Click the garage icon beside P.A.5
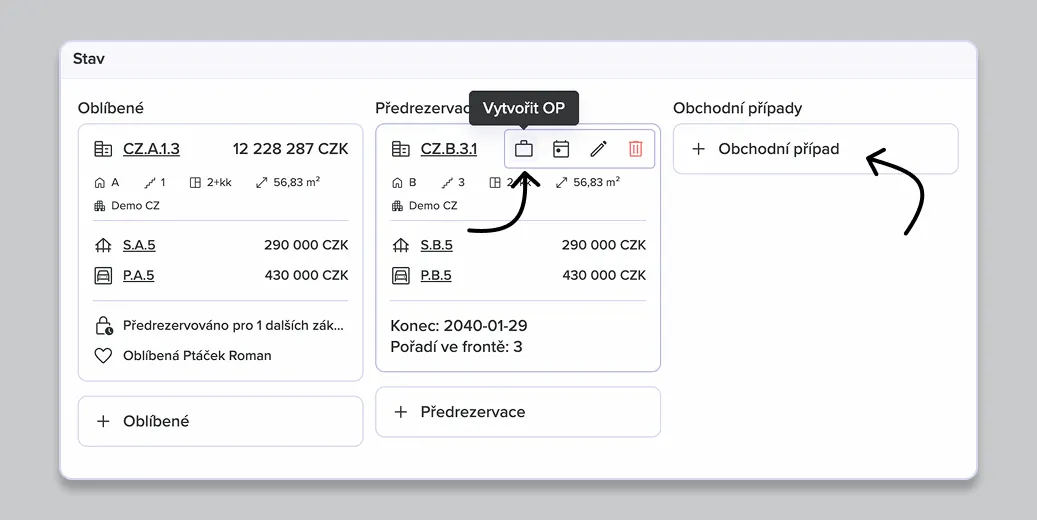This screenshot has width=1037, height=520. point(103,275)
